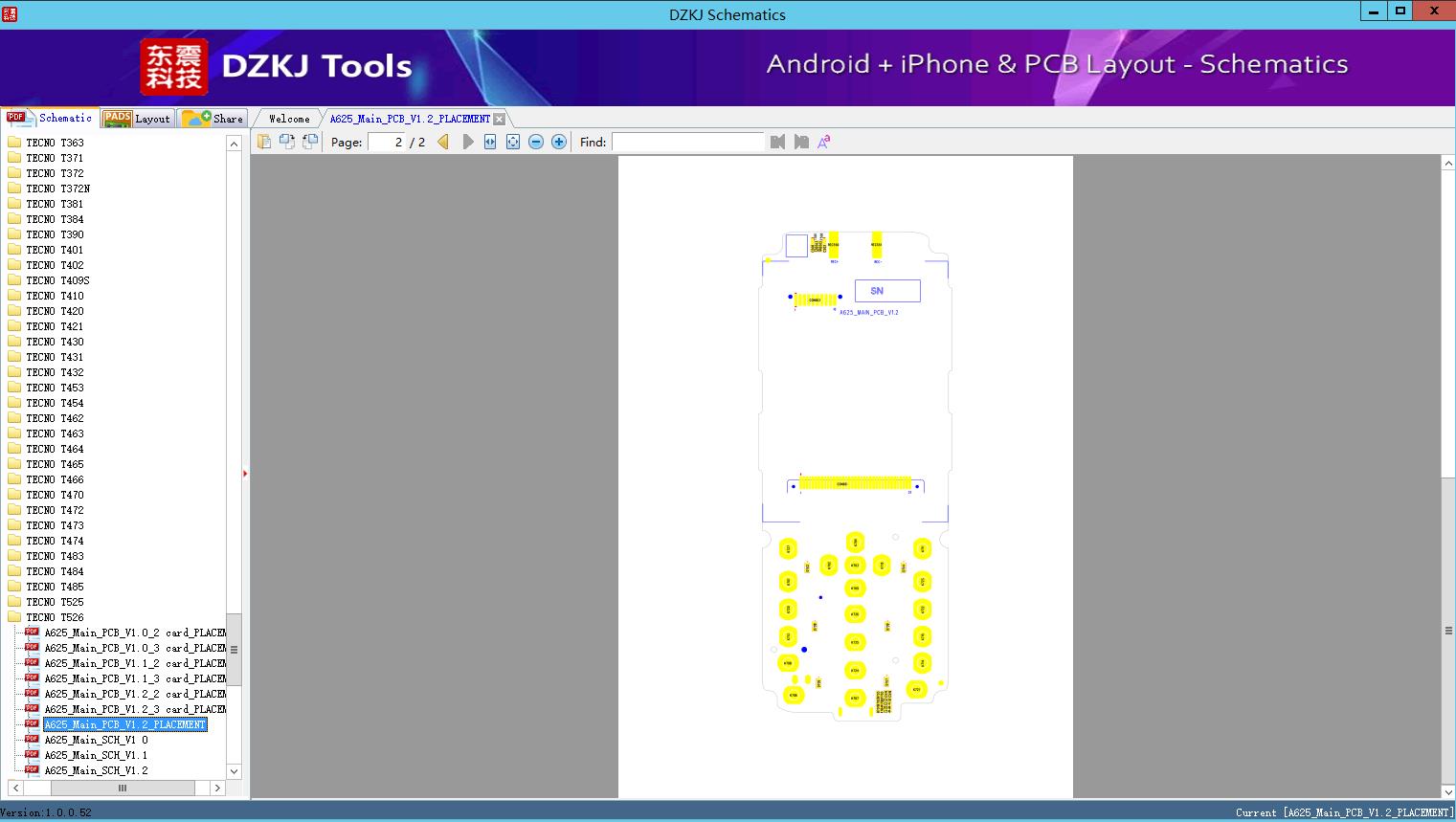Open the A625_Main_SCH_V1.1 file
Viewport: 1456px width, 822px height.
click(x=96, y=755)
